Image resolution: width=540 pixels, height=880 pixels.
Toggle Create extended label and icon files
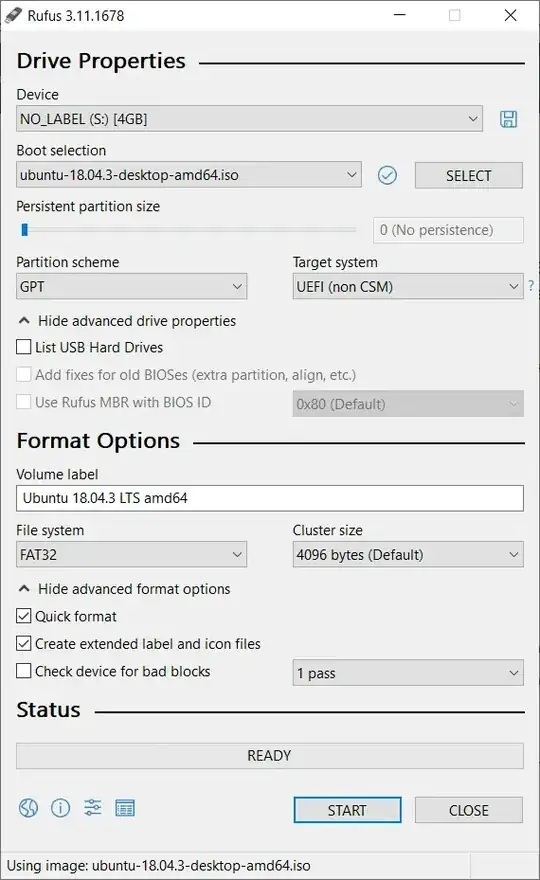[24, 643]
